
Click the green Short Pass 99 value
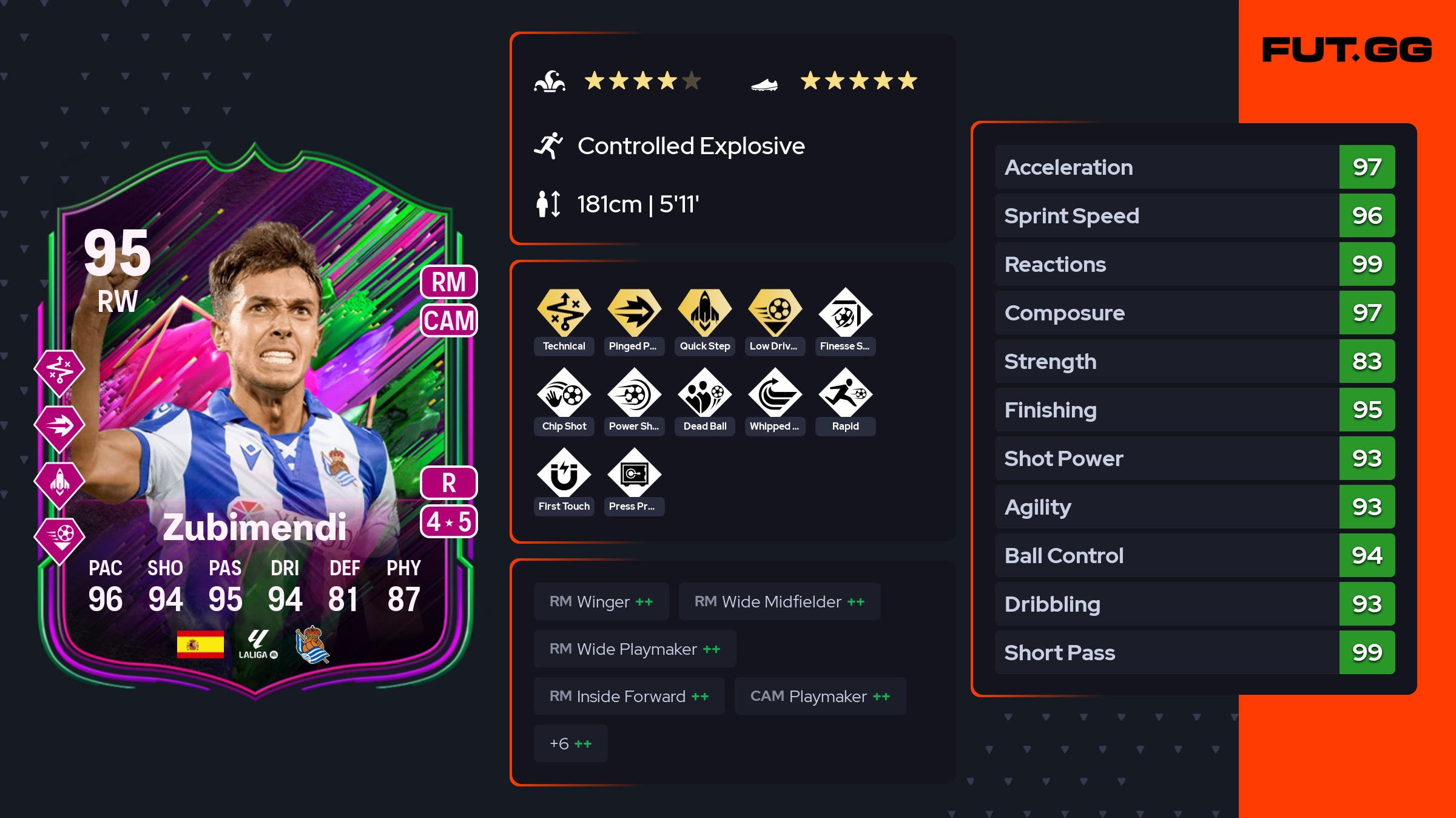click(x=1367, y=652)
